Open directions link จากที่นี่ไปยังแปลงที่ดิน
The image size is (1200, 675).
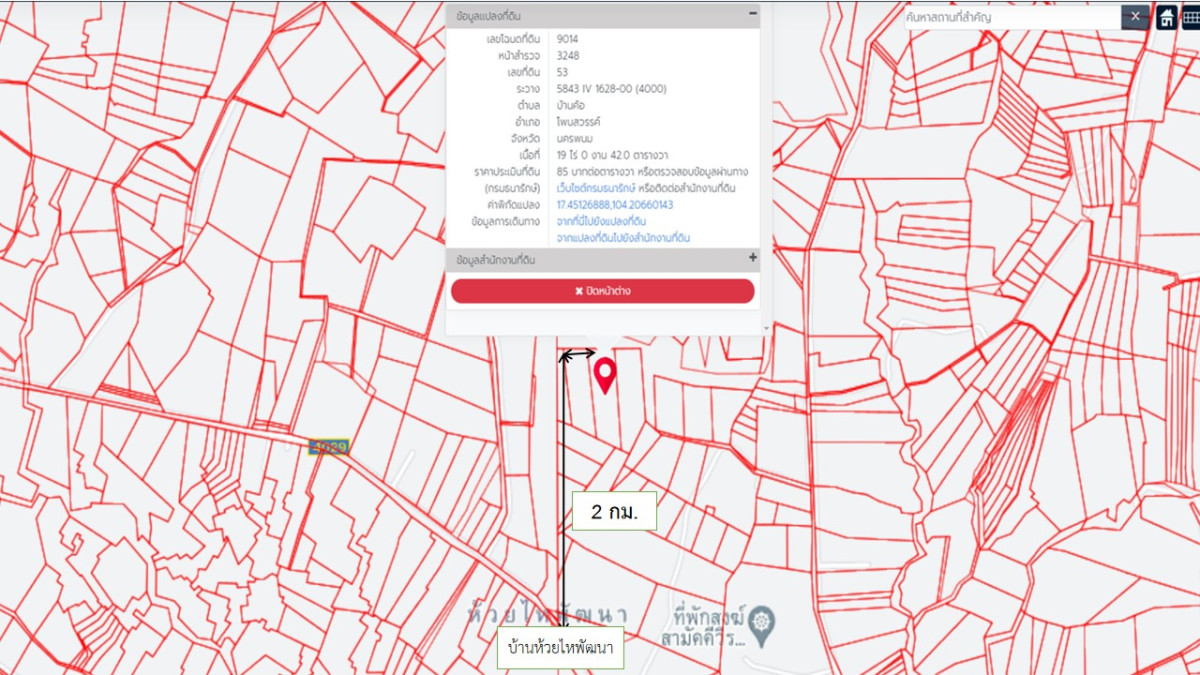click(x=601, y=221)
